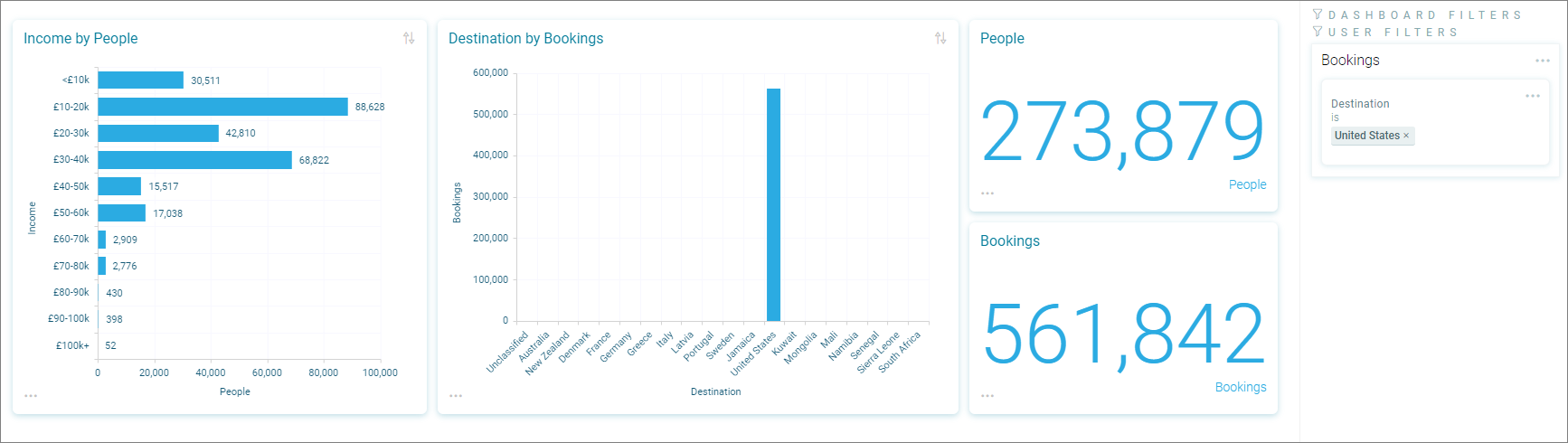This screenshot has height=443, width=1568.
Task: Select the <£10k income bar
Action: coord(140,80)
